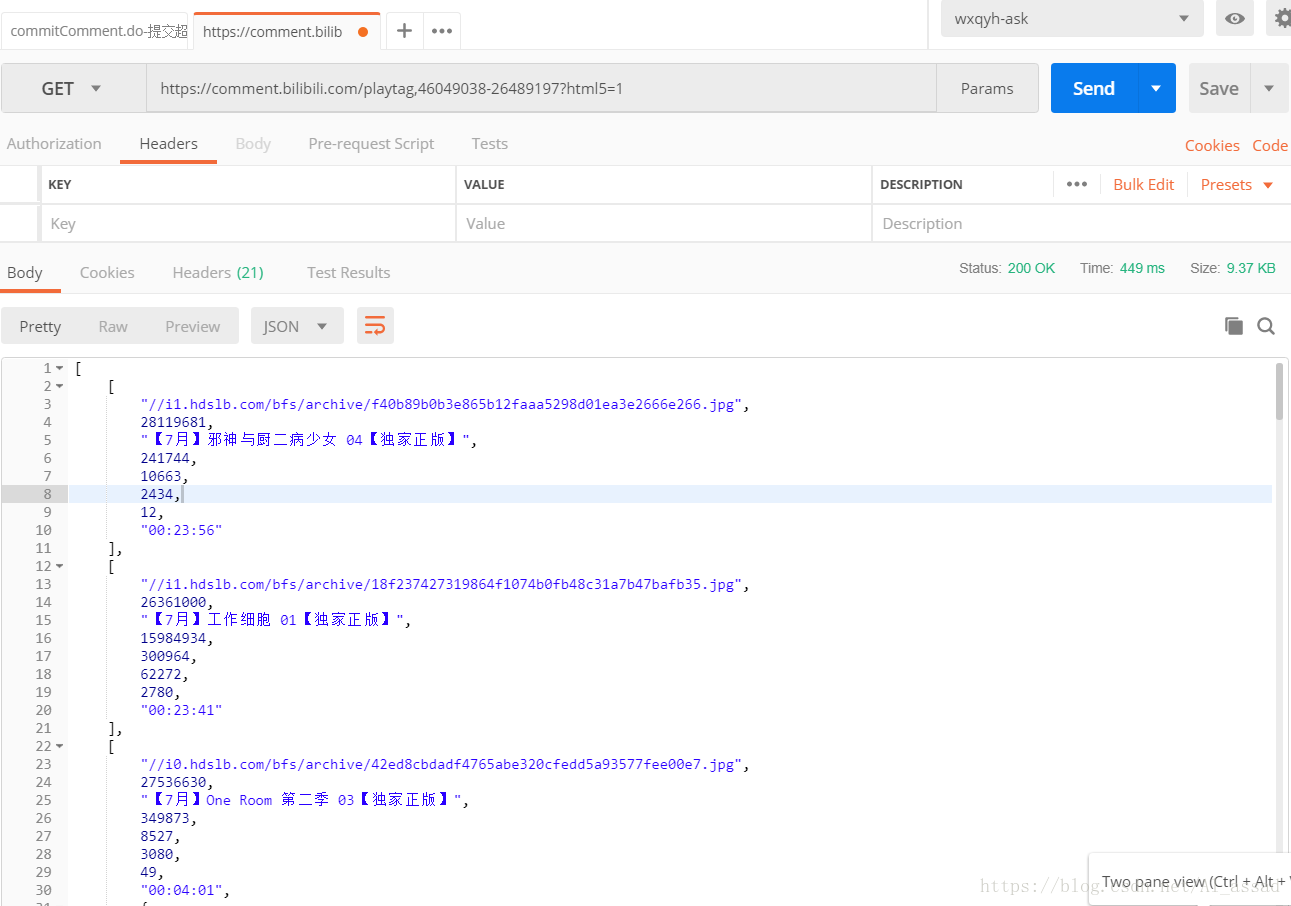1291x906 pixels.
Task: Search the response body magnifier icon
Action: tap(1266, 326)
